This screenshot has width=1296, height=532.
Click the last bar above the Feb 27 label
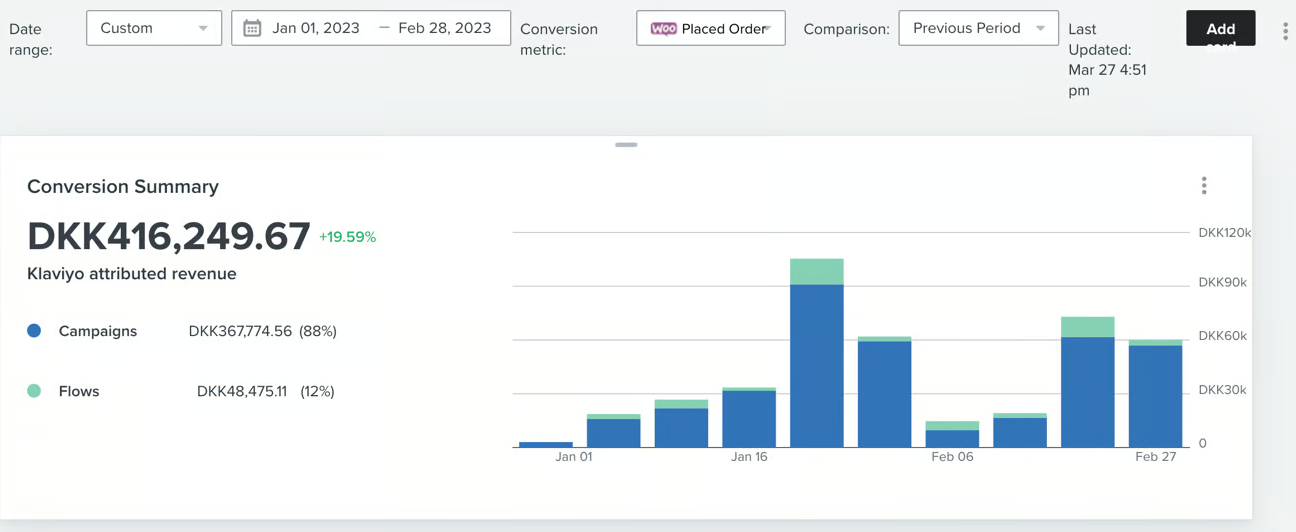(x=1155, y=395)
